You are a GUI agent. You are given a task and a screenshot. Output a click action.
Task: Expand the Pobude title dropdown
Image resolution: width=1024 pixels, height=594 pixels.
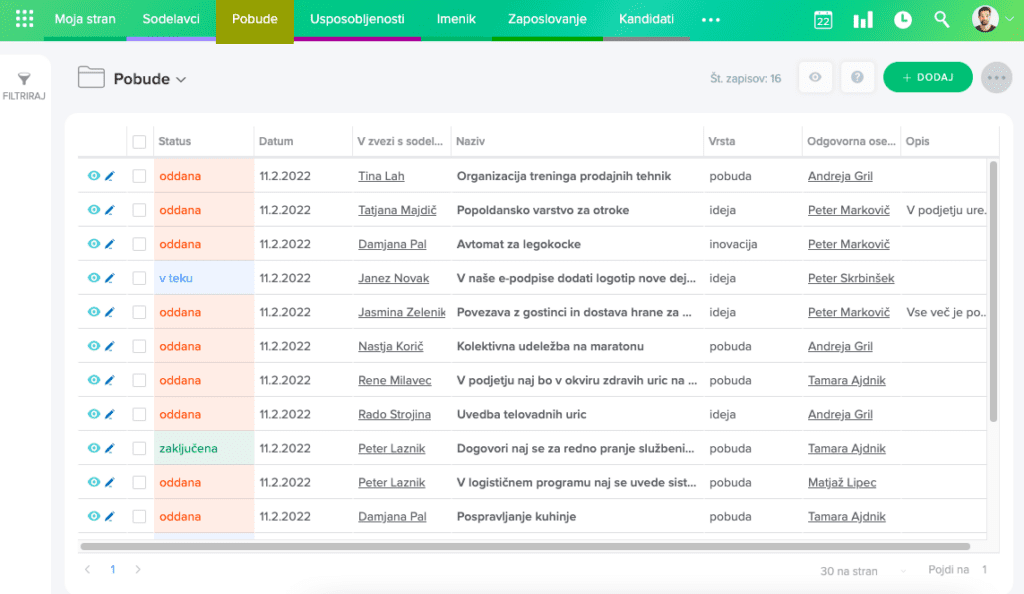click(181, 80)
